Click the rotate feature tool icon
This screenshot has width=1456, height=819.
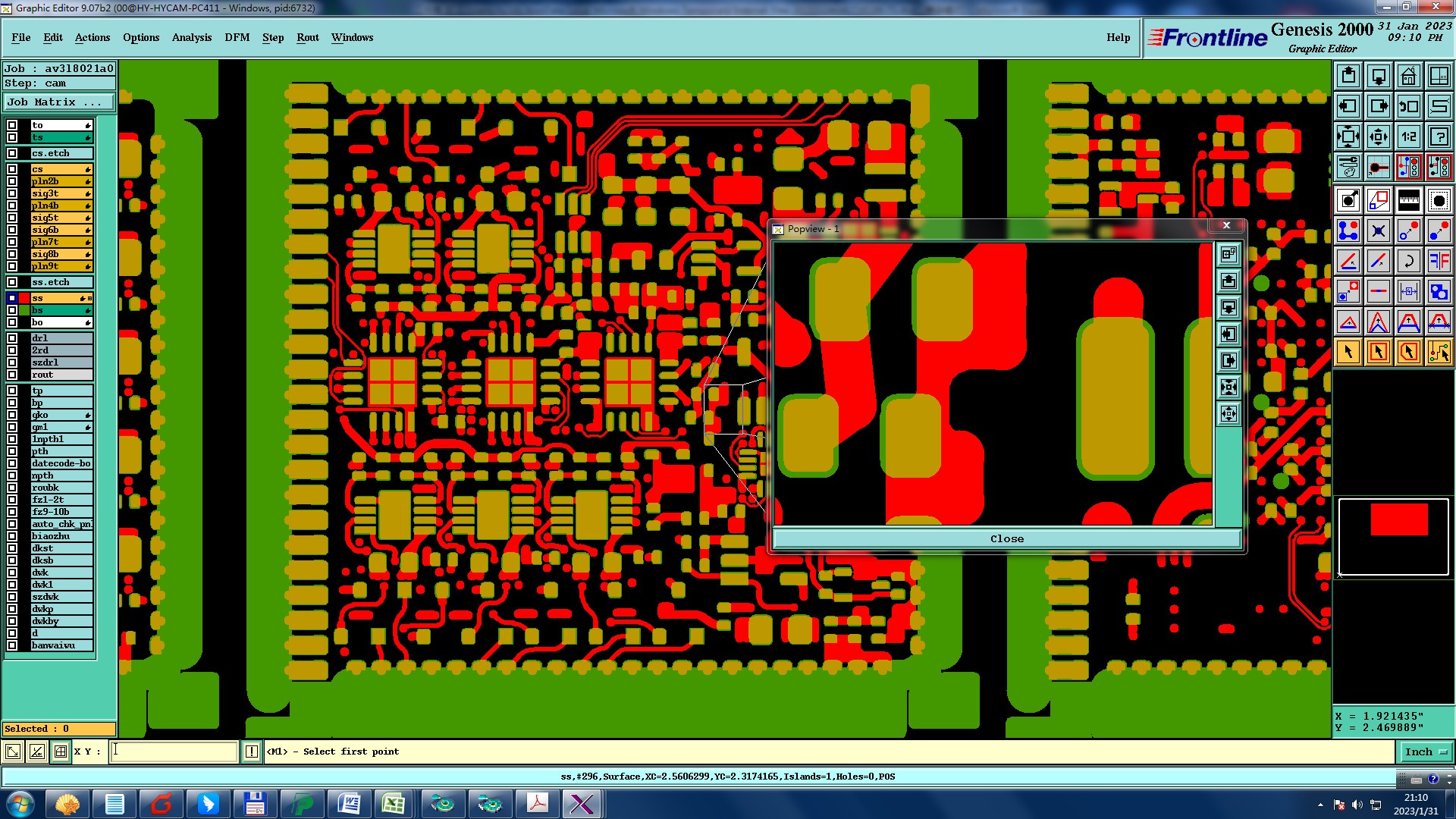[1408, 261]
